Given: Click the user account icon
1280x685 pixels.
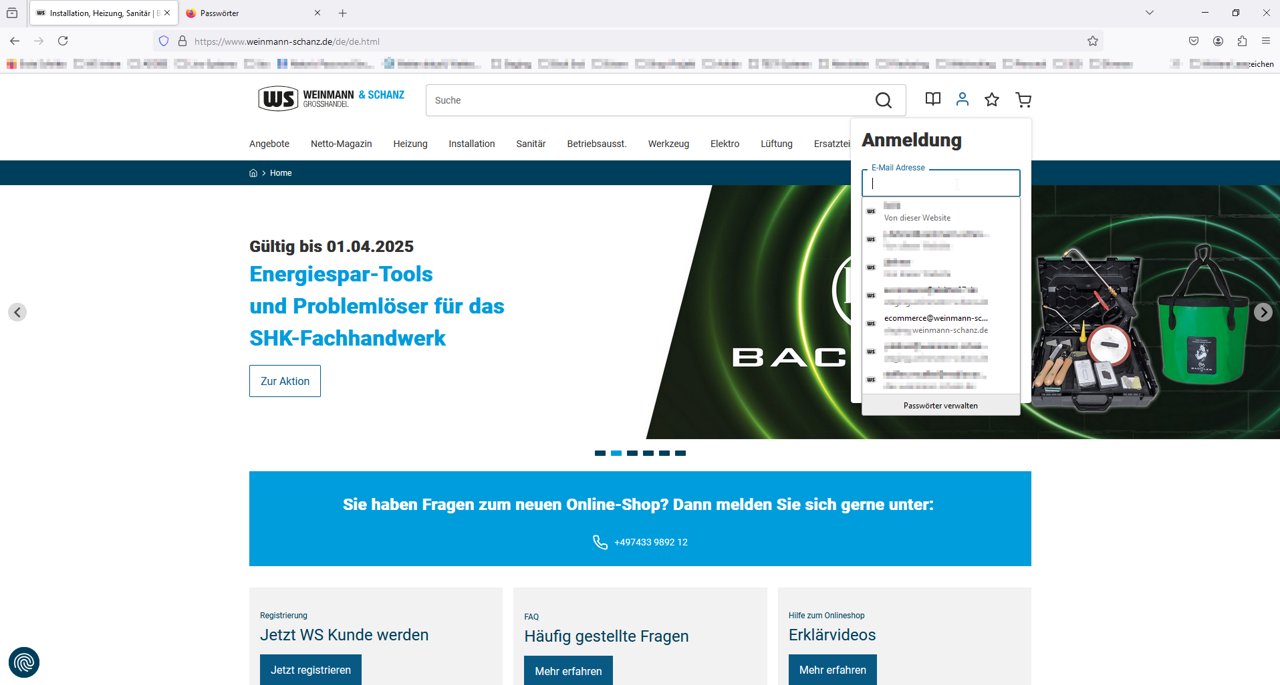Looking at the screenshot, I should pyautogui.click(x=962, y=100).
